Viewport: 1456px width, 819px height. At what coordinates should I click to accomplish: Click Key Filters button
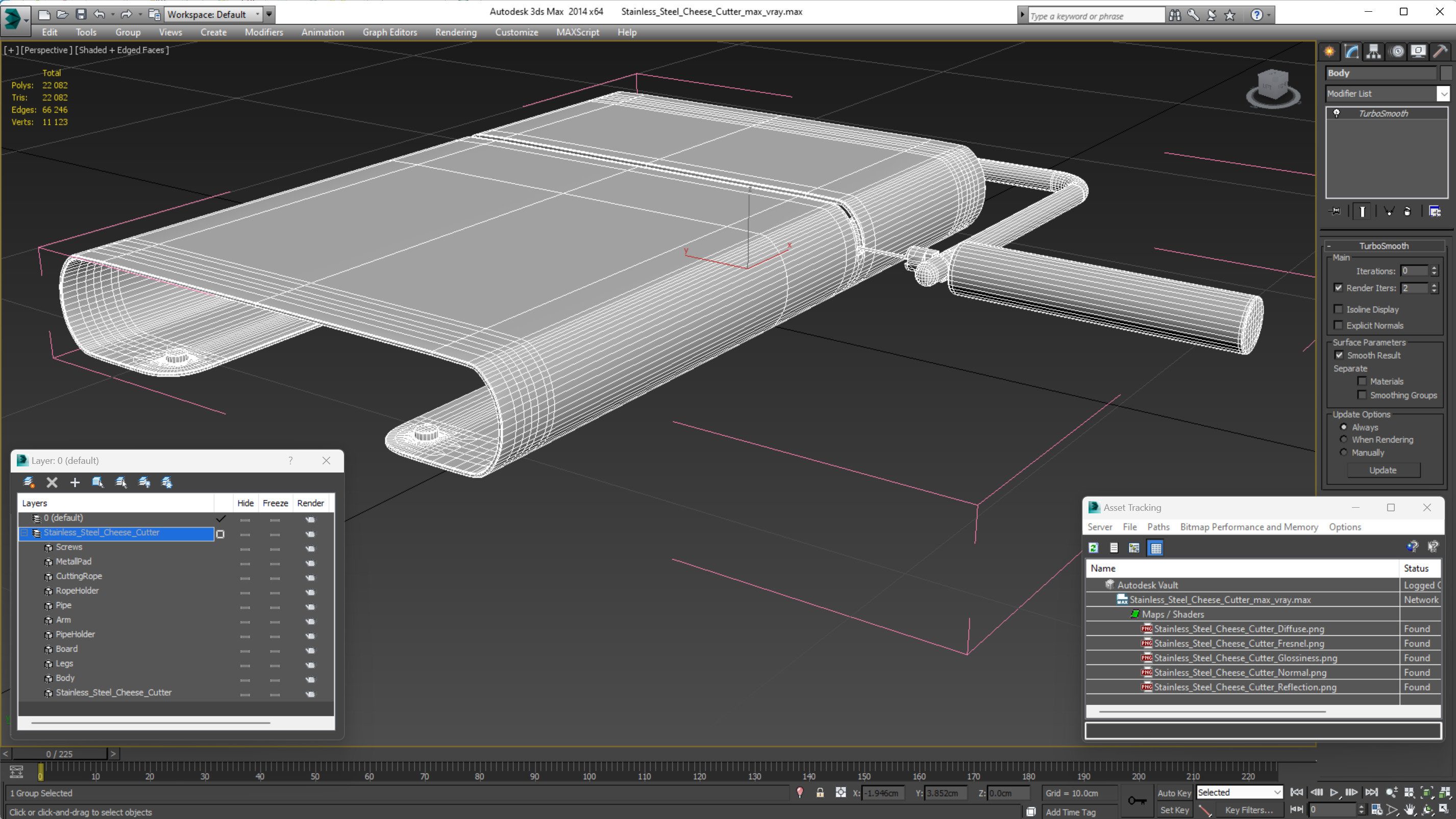tap(1249, 810)
